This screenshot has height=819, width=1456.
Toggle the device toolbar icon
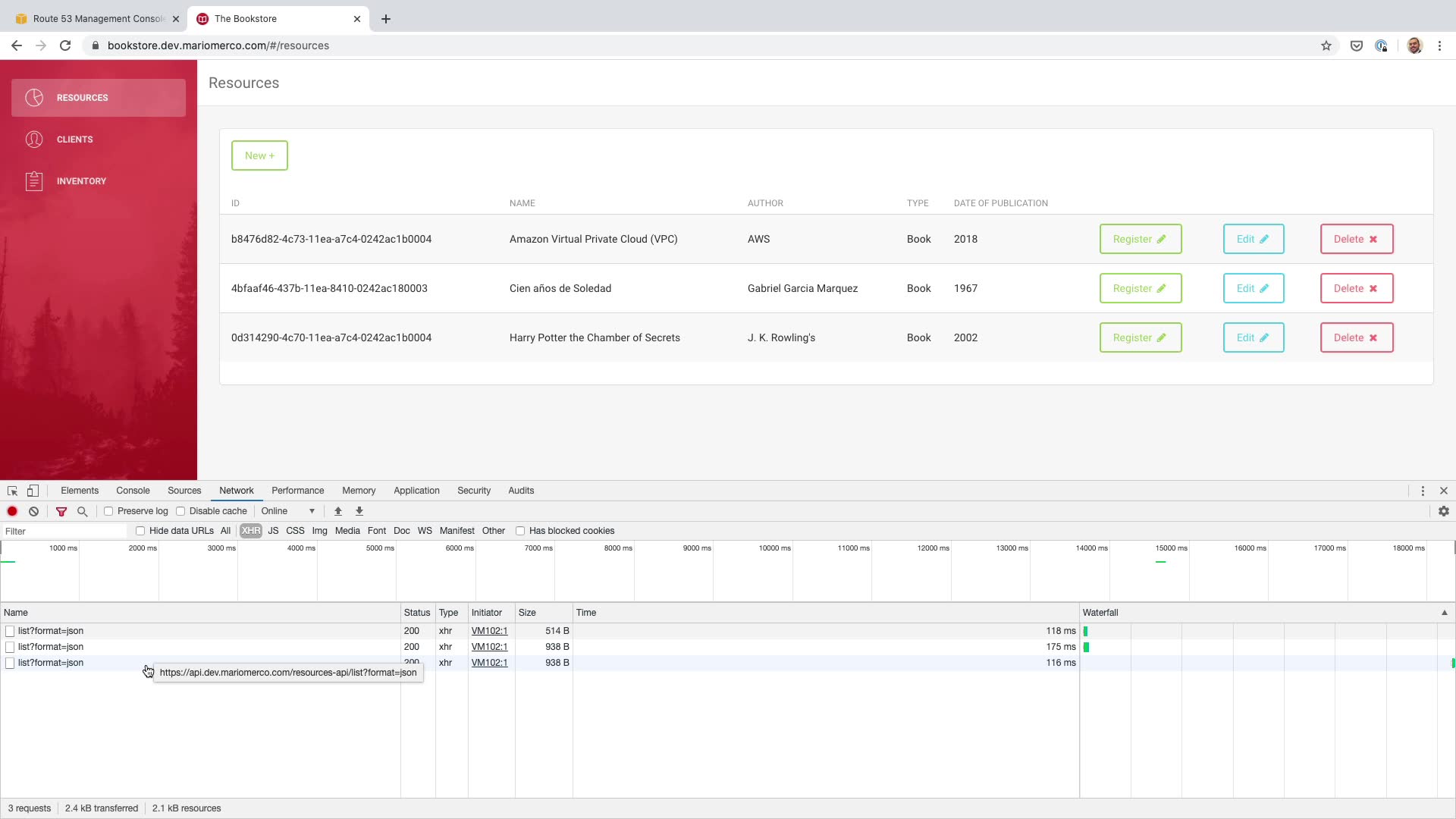[33, 491]
